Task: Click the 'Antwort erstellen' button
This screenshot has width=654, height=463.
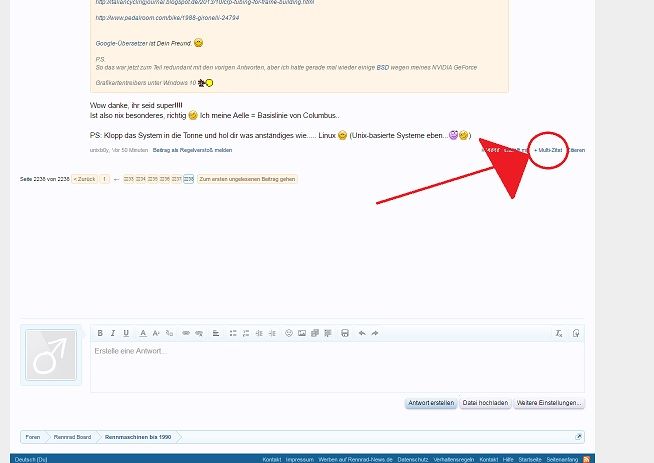Action: click(431, 403)
